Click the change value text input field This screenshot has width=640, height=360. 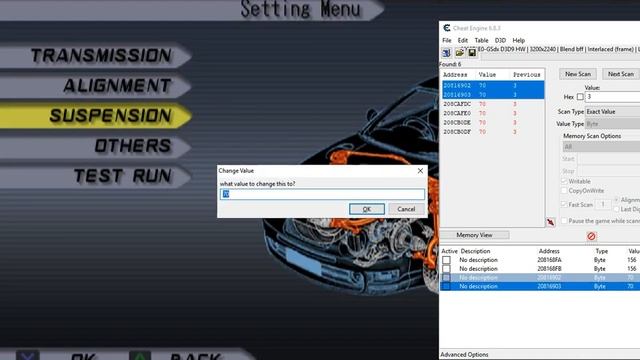[x=322, y=194]
